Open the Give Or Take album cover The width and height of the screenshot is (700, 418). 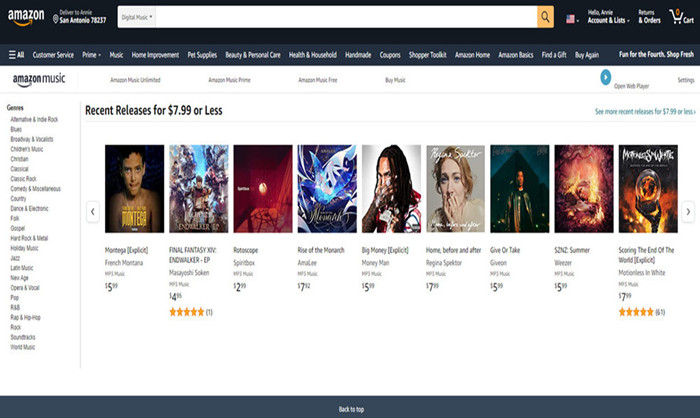(x=520, y=188)
